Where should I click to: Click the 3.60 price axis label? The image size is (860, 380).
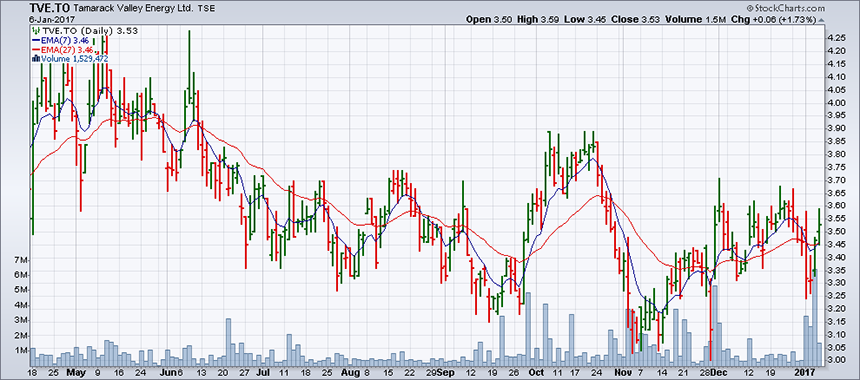(x=836, y=206)
